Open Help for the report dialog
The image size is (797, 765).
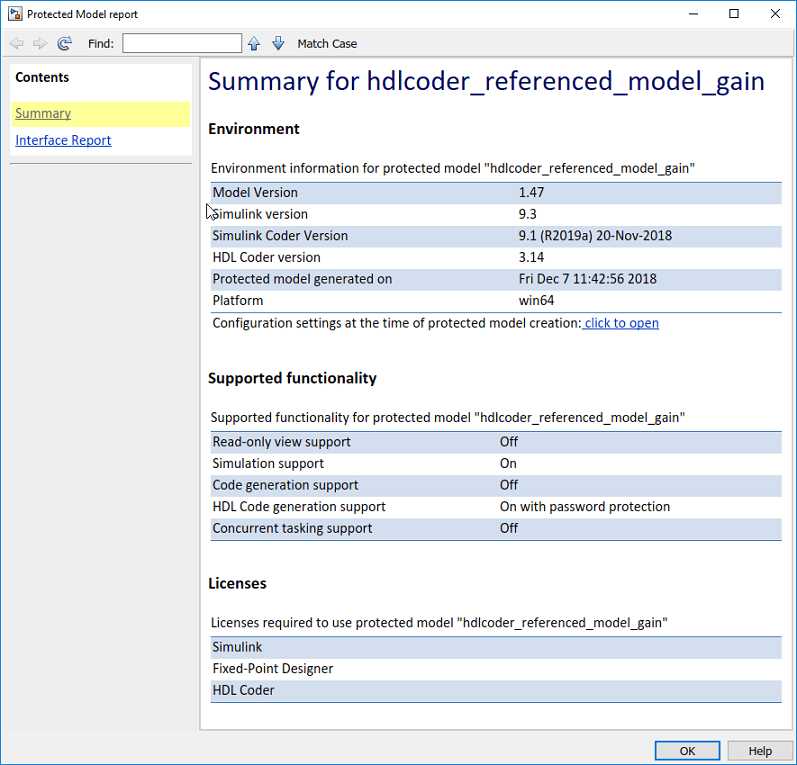(x=760, y=751)
